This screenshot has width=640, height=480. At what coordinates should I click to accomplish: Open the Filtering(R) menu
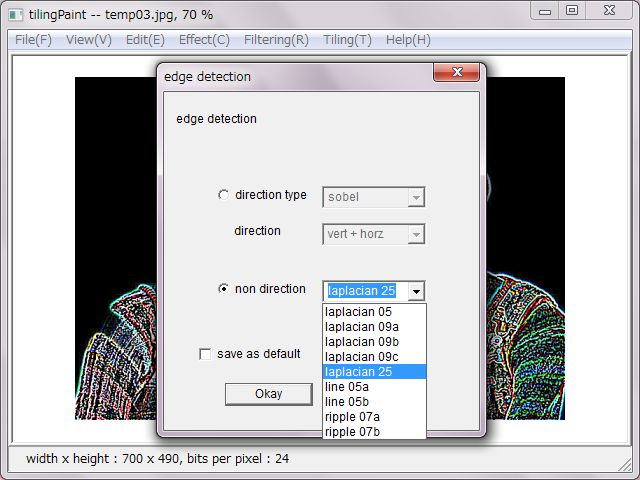point(276,40)
